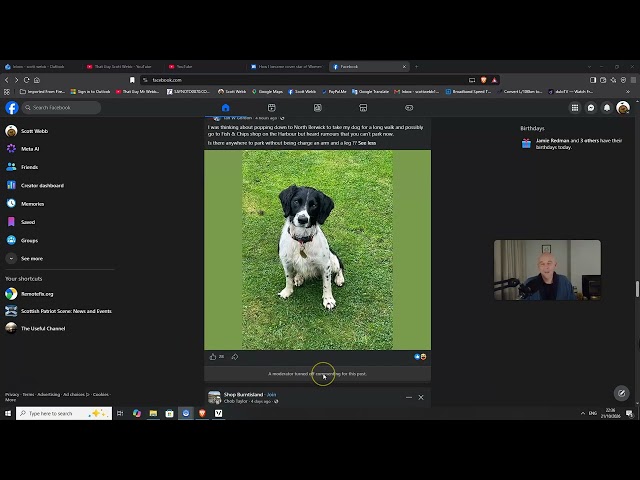Open the Windows Start menu
Image resolution: width=640 pixels, height=480 pixels.
tap(8, 413)
